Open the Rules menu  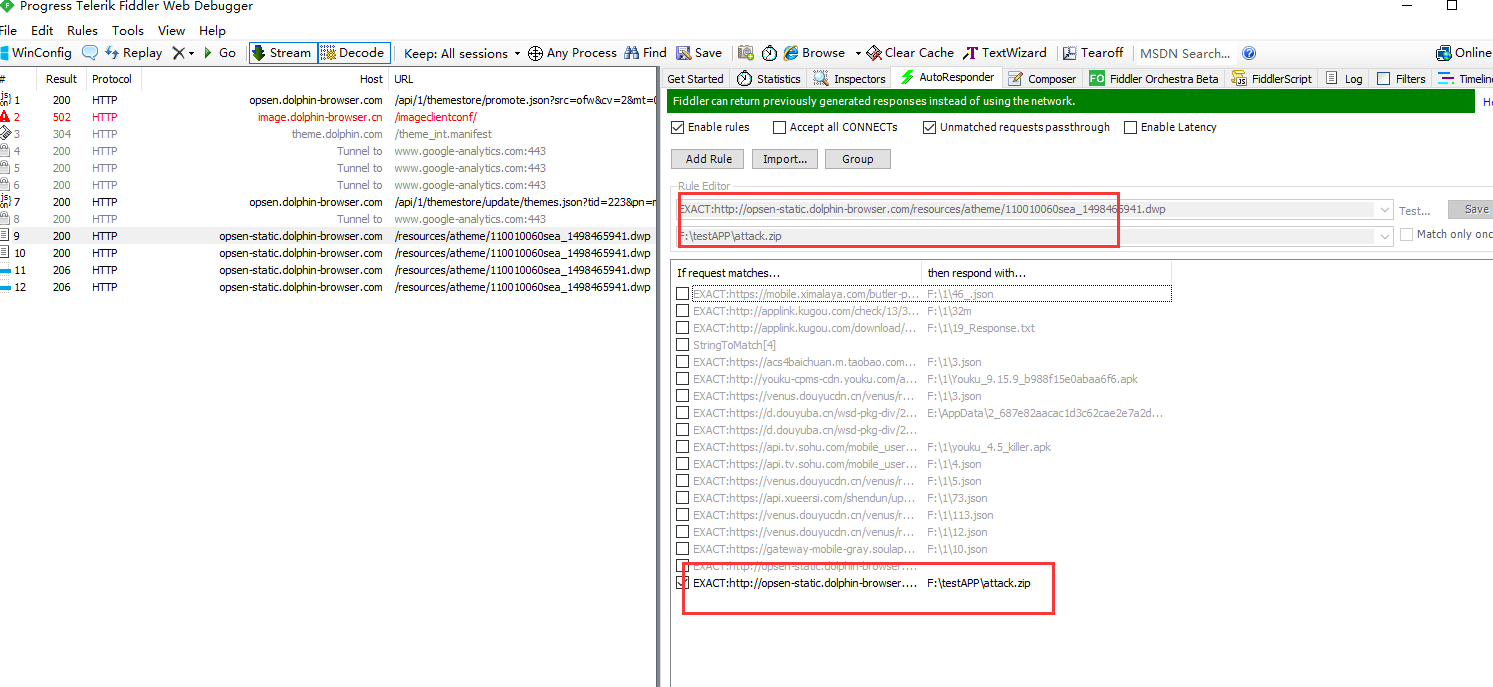click(x=82, y=31)
